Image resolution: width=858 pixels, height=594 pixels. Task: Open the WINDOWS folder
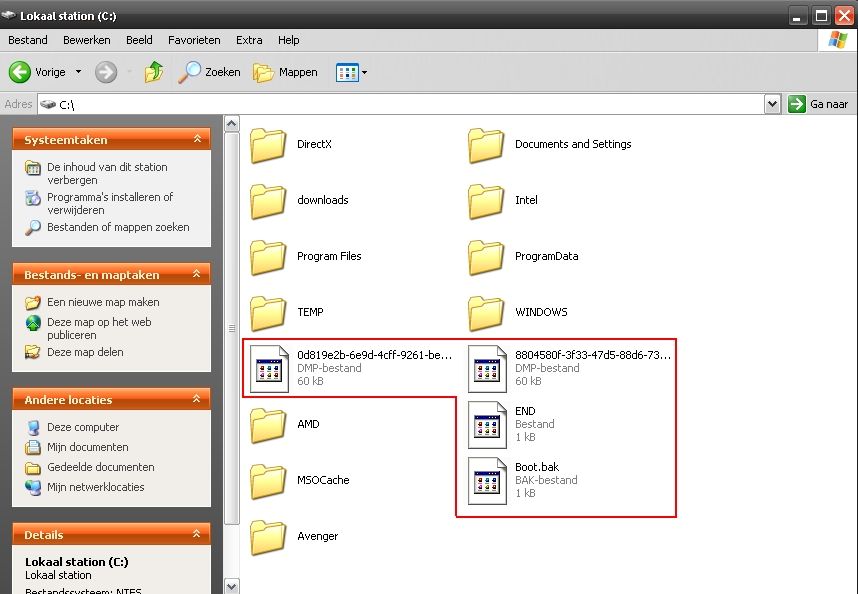pos(486,313)
